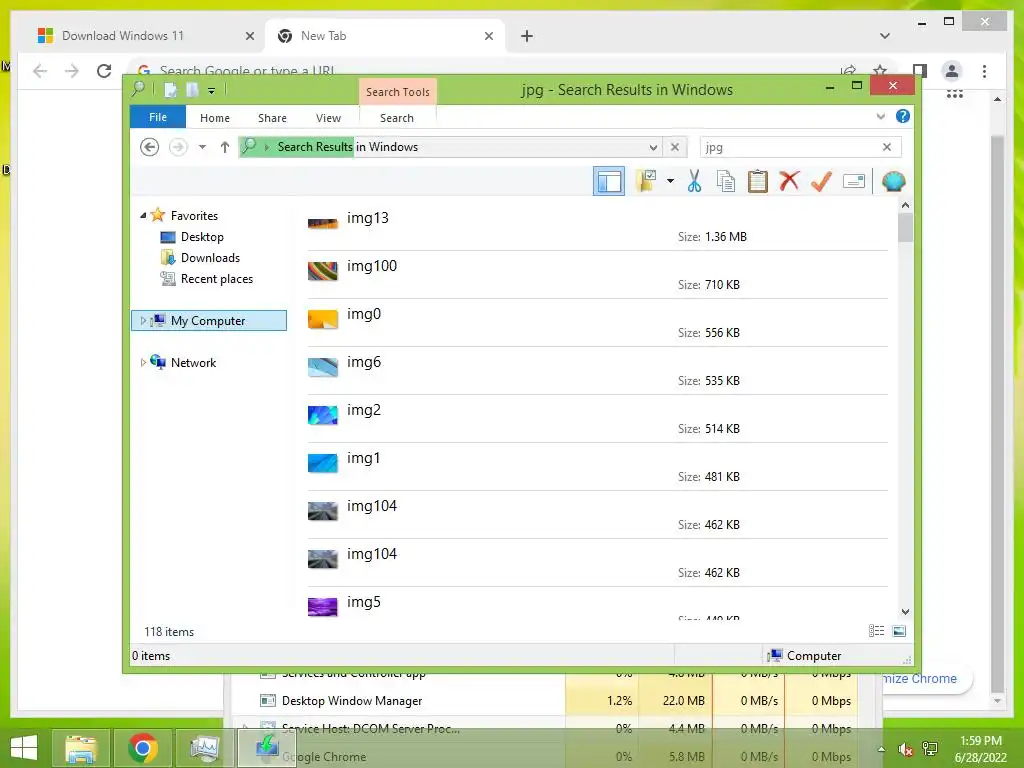1024x768 pixels.
Task: Open the Search ribbon tab
Action: (x=397, y=118)
